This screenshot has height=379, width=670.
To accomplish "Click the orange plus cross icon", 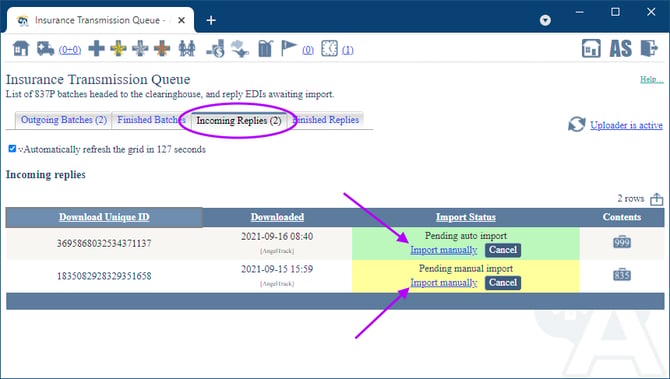I will click(162, 49).
